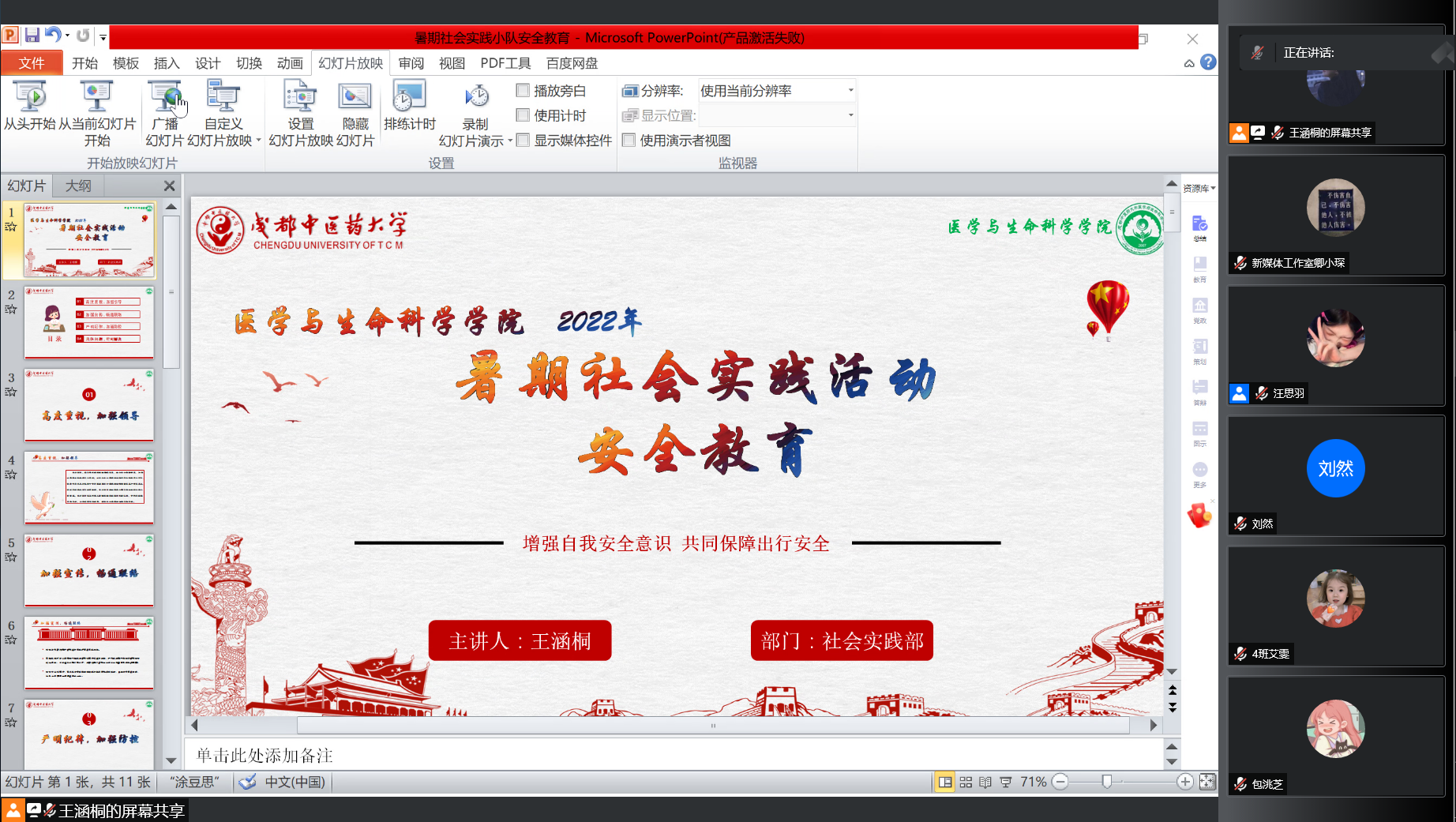Open the 审阅 Review tab
The image size is (1456, 822).
[x=411, y=63]
